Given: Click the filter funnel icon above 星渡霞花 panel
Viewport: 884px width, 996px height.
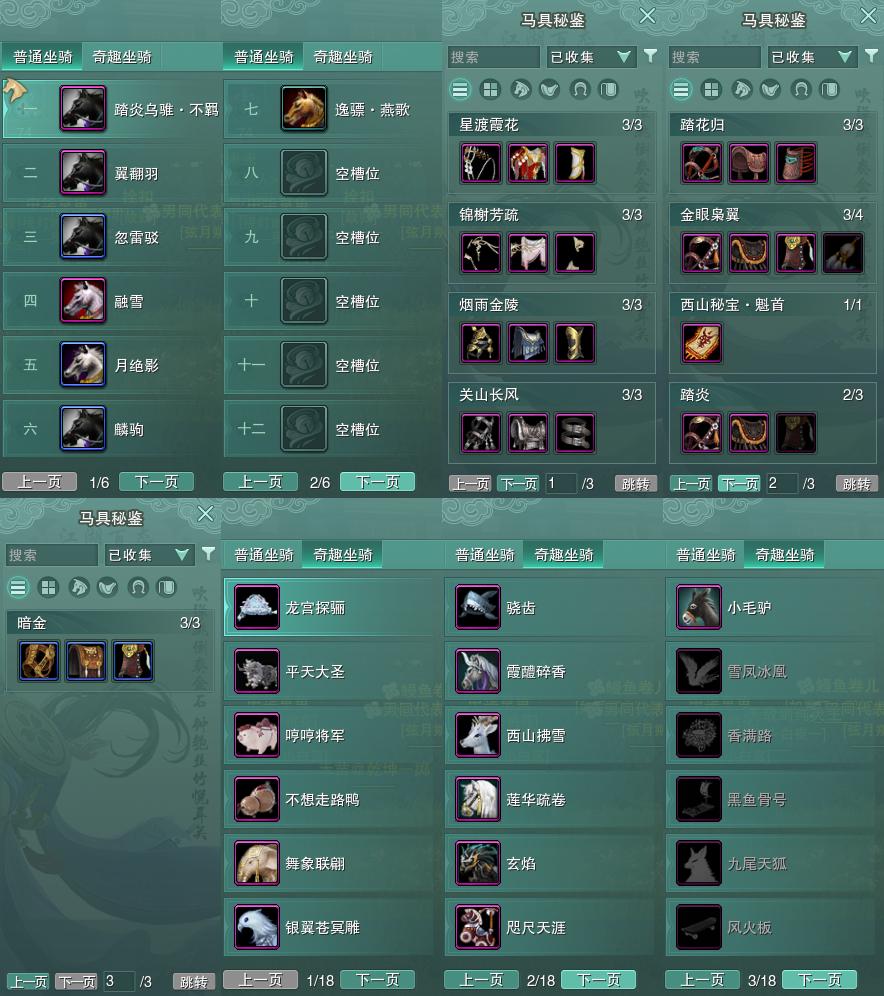Looking at the screenshot, I should pyautogui.click(x=650, y=56).
